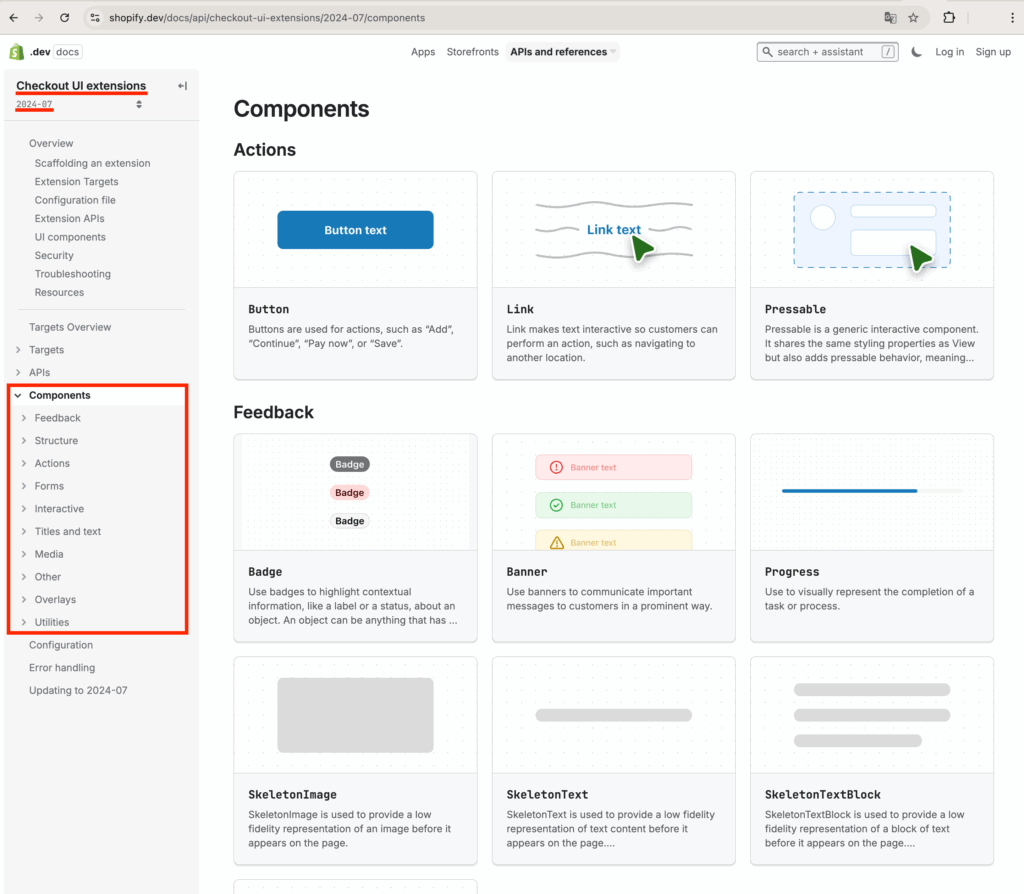
Task: Open the Badge component card
Action: pos(355,538)
